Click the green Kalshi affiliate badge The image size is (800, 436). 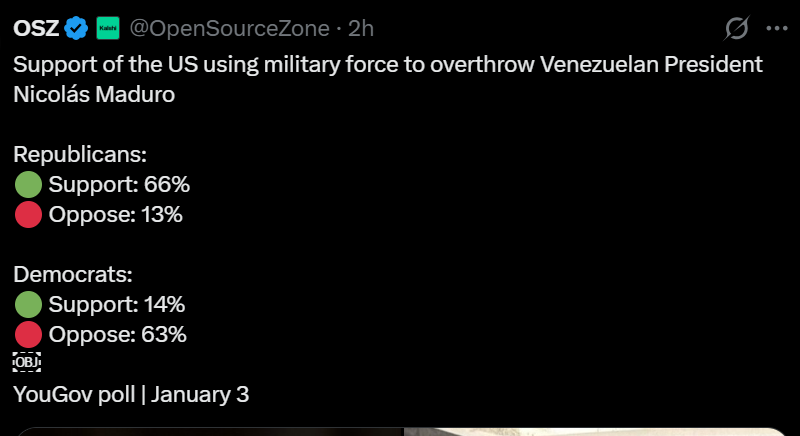click(108, 30)
